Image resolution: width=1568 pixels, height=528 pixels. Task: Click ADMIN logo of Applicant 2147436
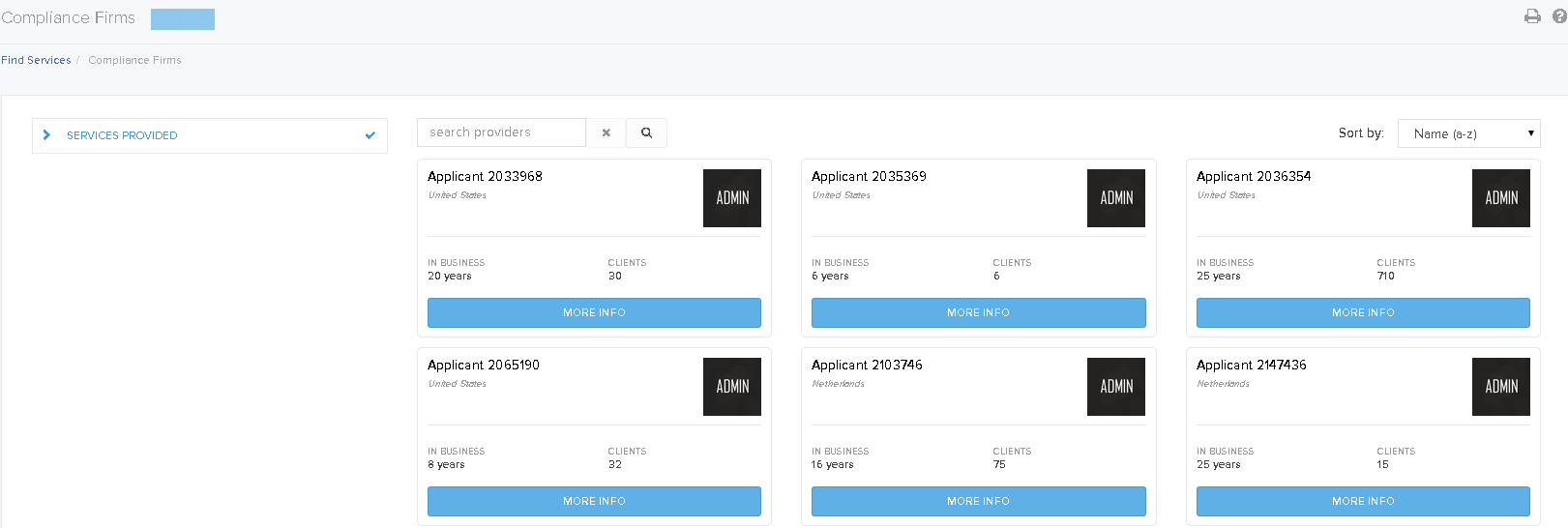1500,387
